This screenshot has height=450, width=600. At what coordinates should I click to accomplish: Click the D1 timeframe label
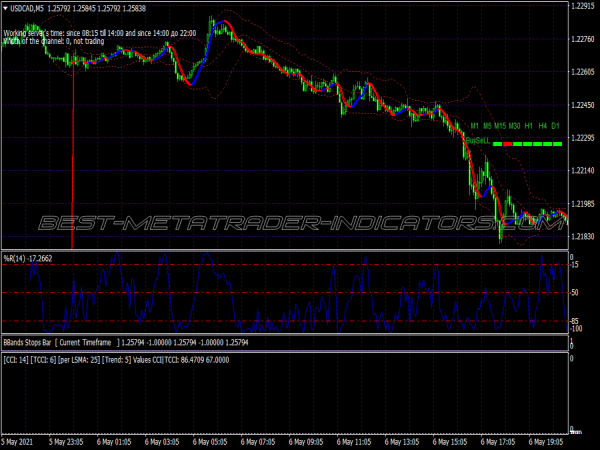[x=555, y=126]
